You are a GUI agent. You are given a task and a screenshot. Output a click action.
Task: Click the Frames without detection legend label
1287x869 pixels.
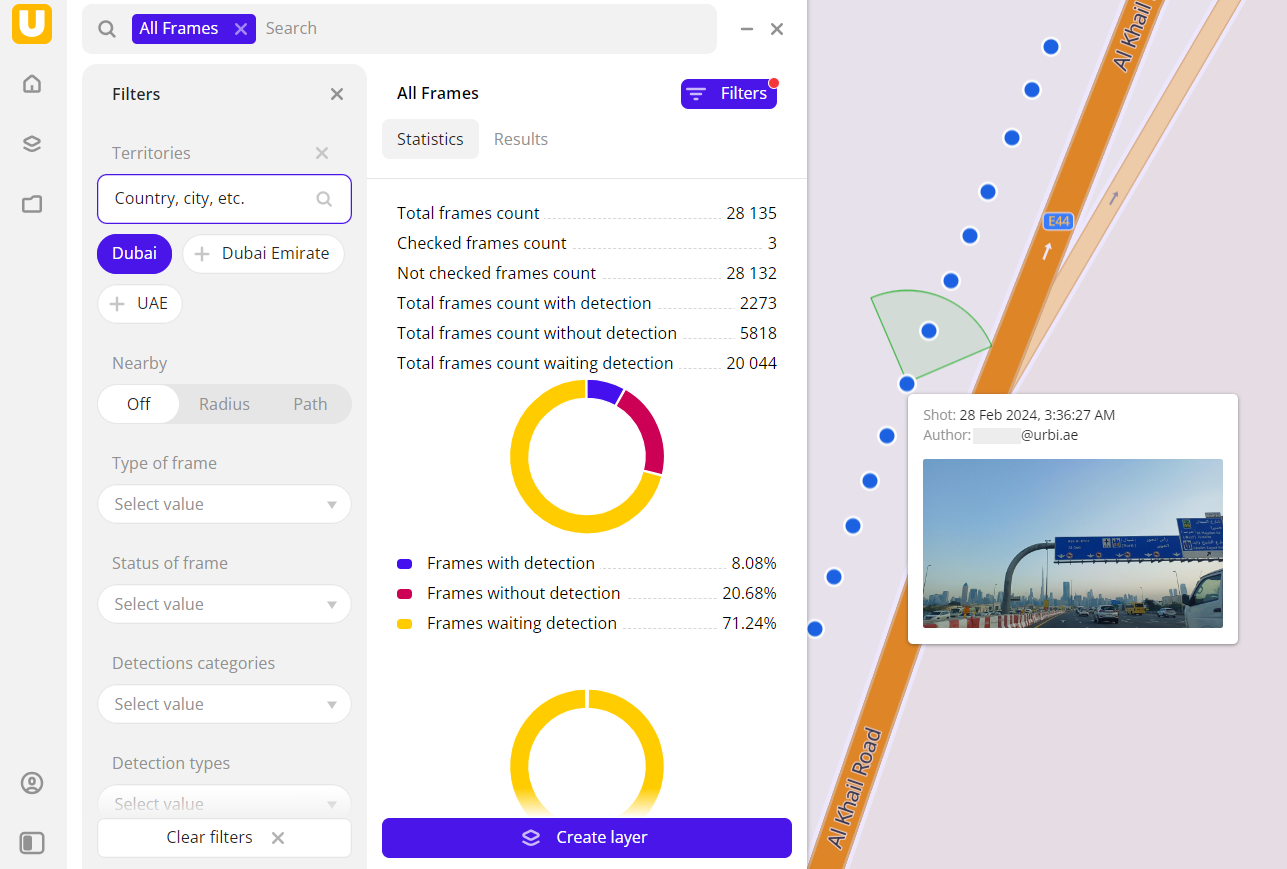tap(524, 594)
